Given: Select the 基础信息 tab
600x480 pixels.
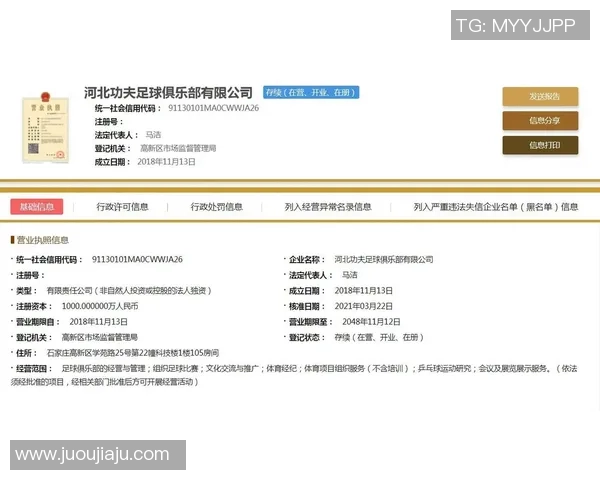Looking at the screenshot, I should click(37, 207).
